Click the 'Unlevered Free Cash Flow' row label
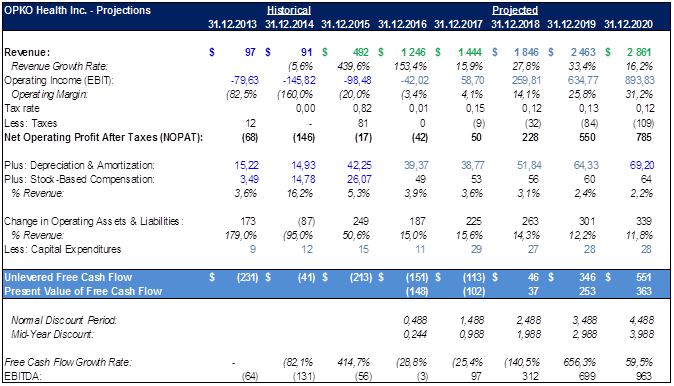 pyautogui.click(x=68, y=277)
